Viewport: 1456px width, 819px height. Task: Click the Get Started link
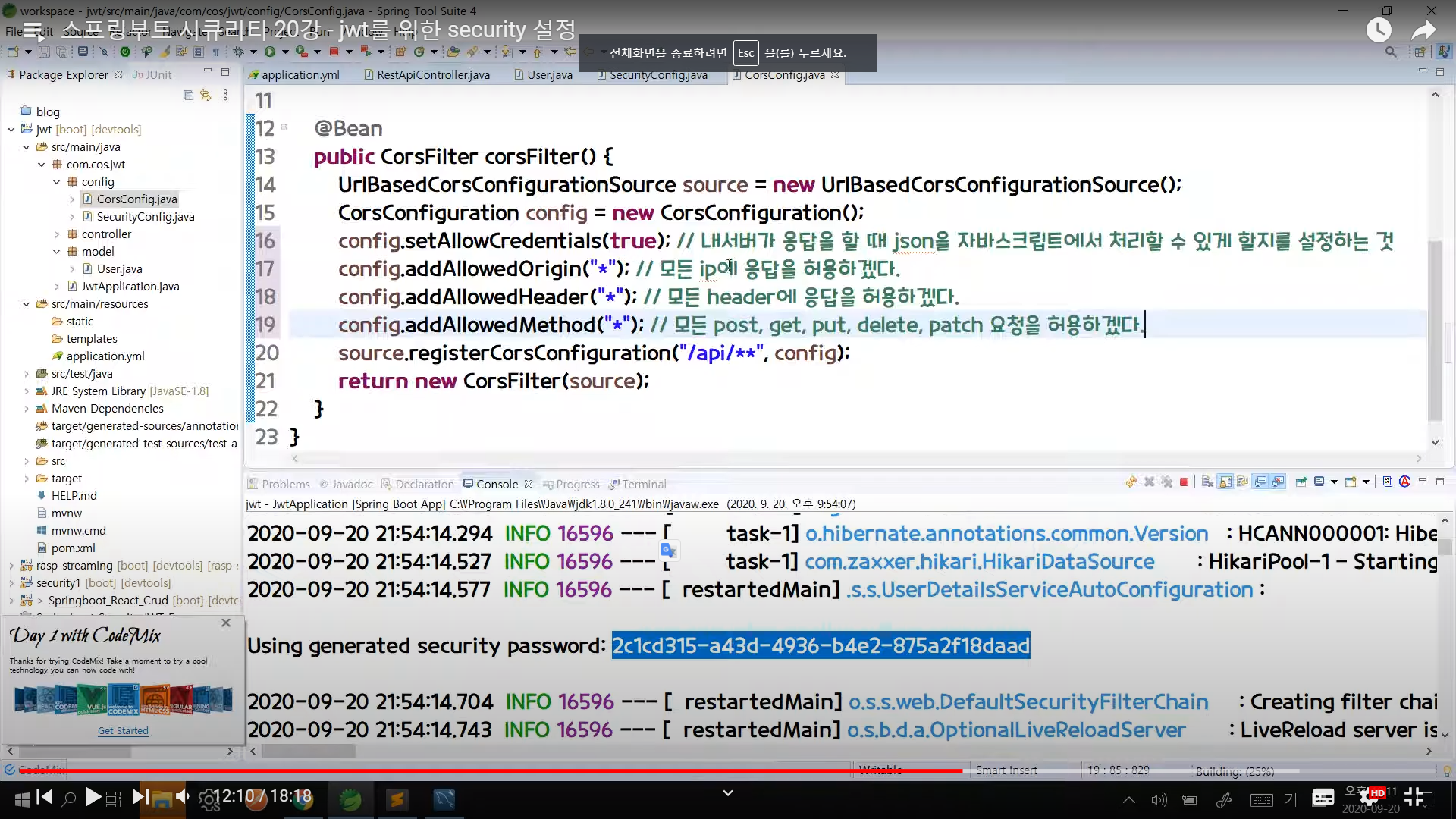click(x=123, y=731)
